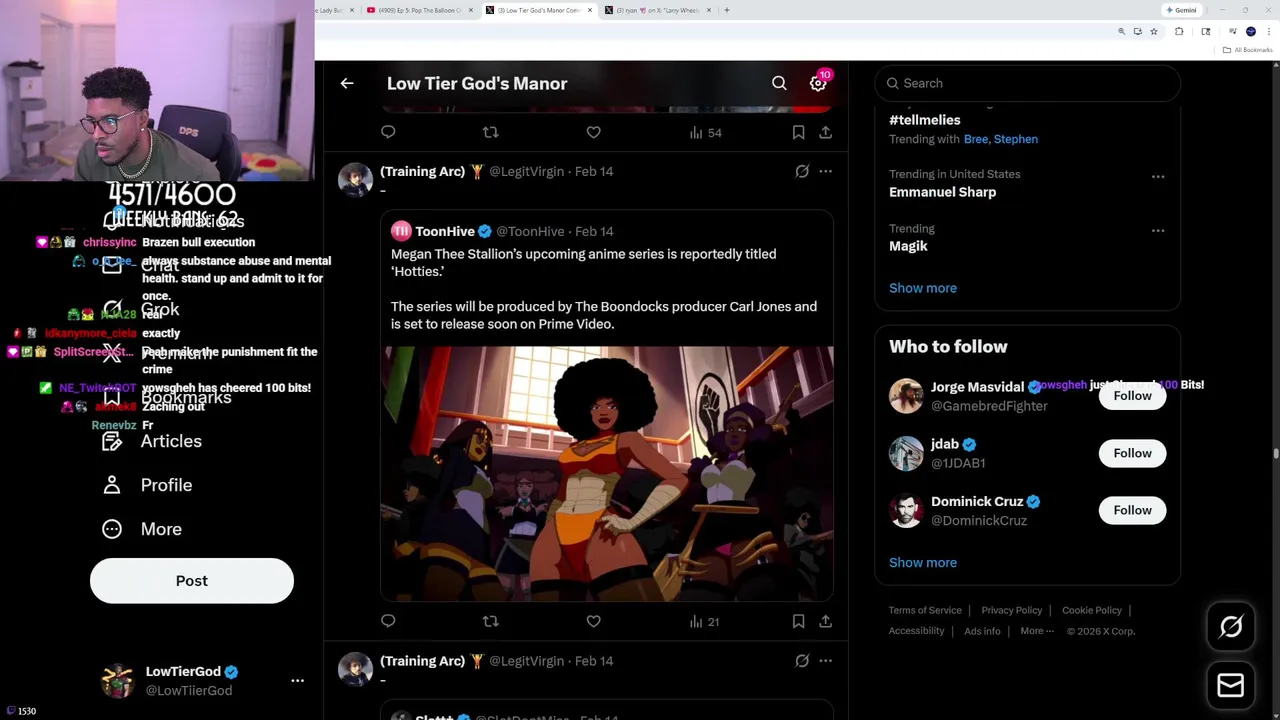
Task: Open Articles in the left sidebar
Action: 152,441
